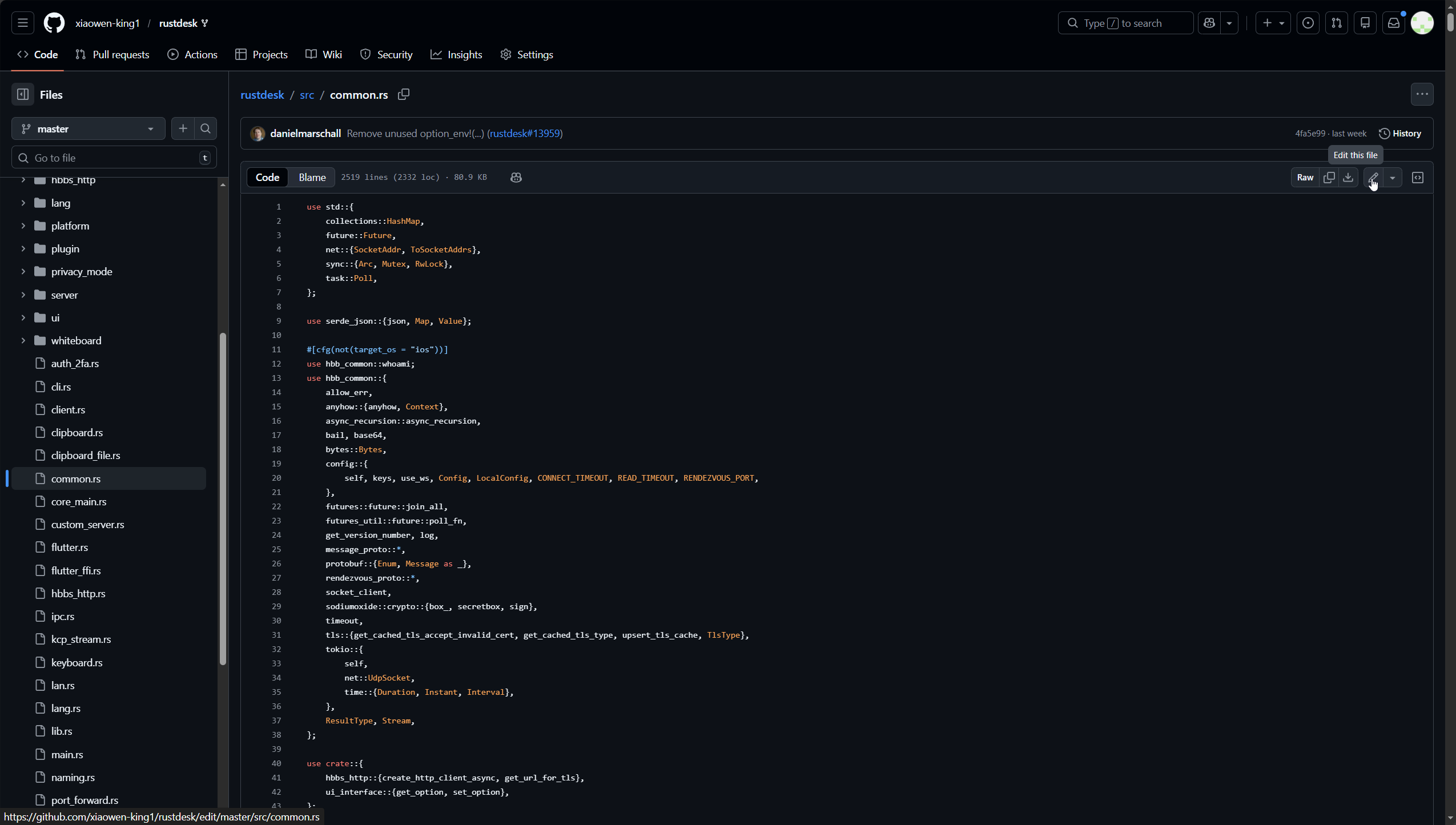Expand the platform folder

23,226
